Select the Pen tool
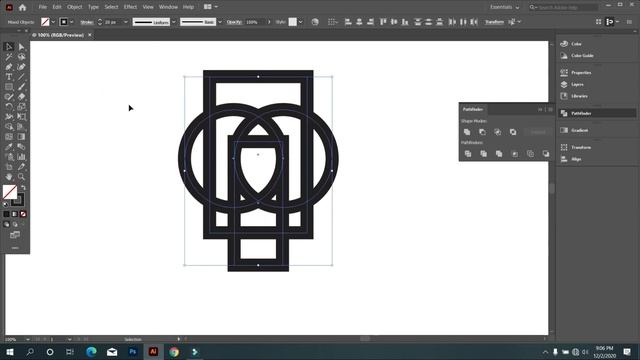 [9, 67]
